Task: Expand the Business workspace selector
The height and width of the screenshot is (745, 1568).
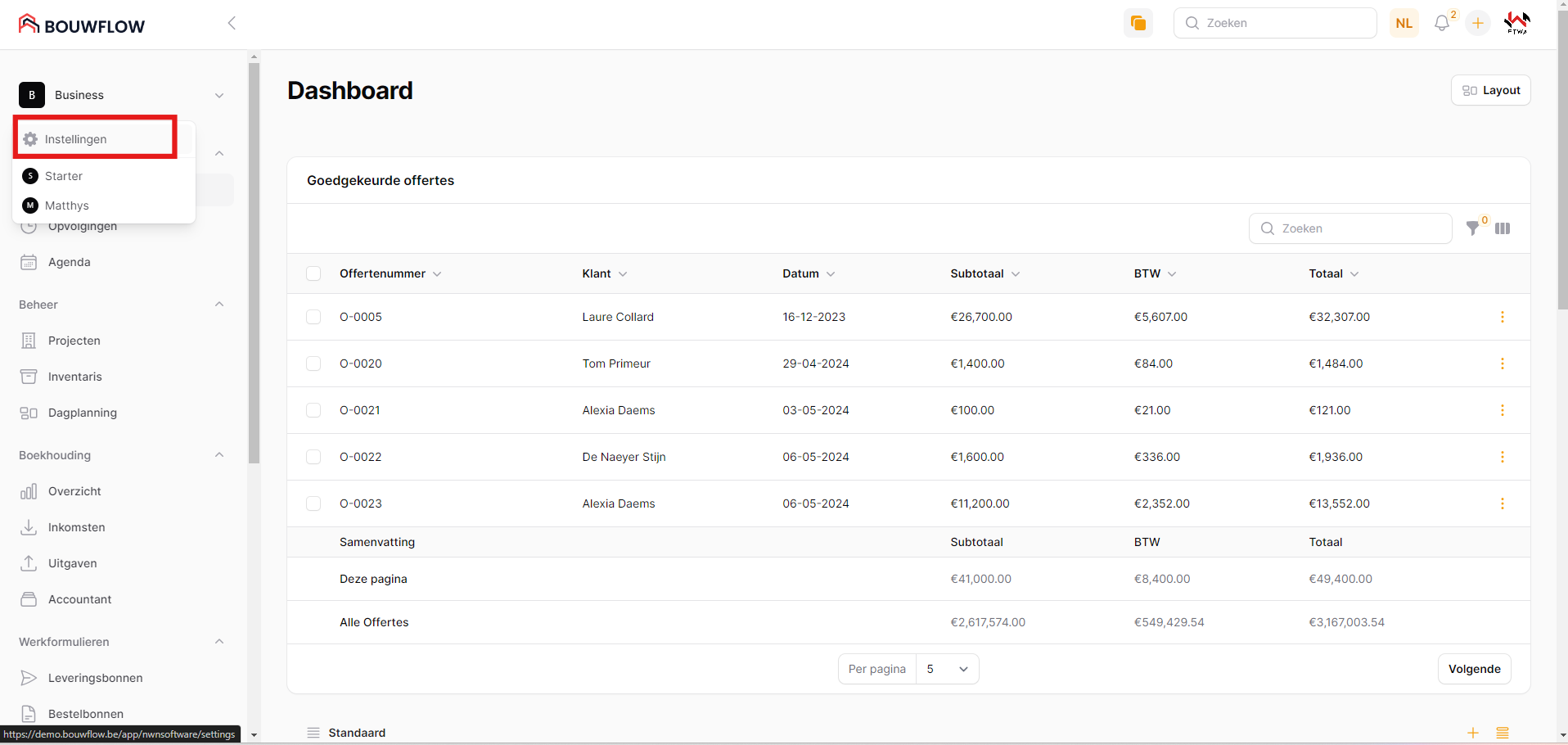Action: point(219,95)
